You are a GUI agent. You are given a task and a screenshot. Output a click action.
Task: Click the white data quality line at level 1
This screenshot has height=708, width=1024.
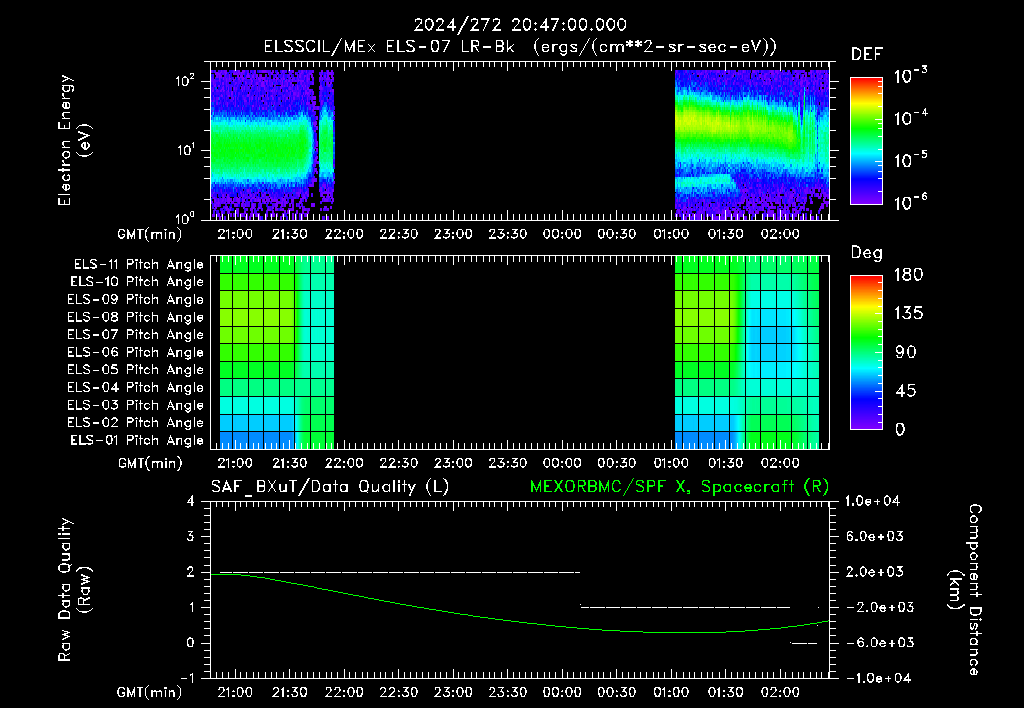pyautogui.click(x=685, y=607)
